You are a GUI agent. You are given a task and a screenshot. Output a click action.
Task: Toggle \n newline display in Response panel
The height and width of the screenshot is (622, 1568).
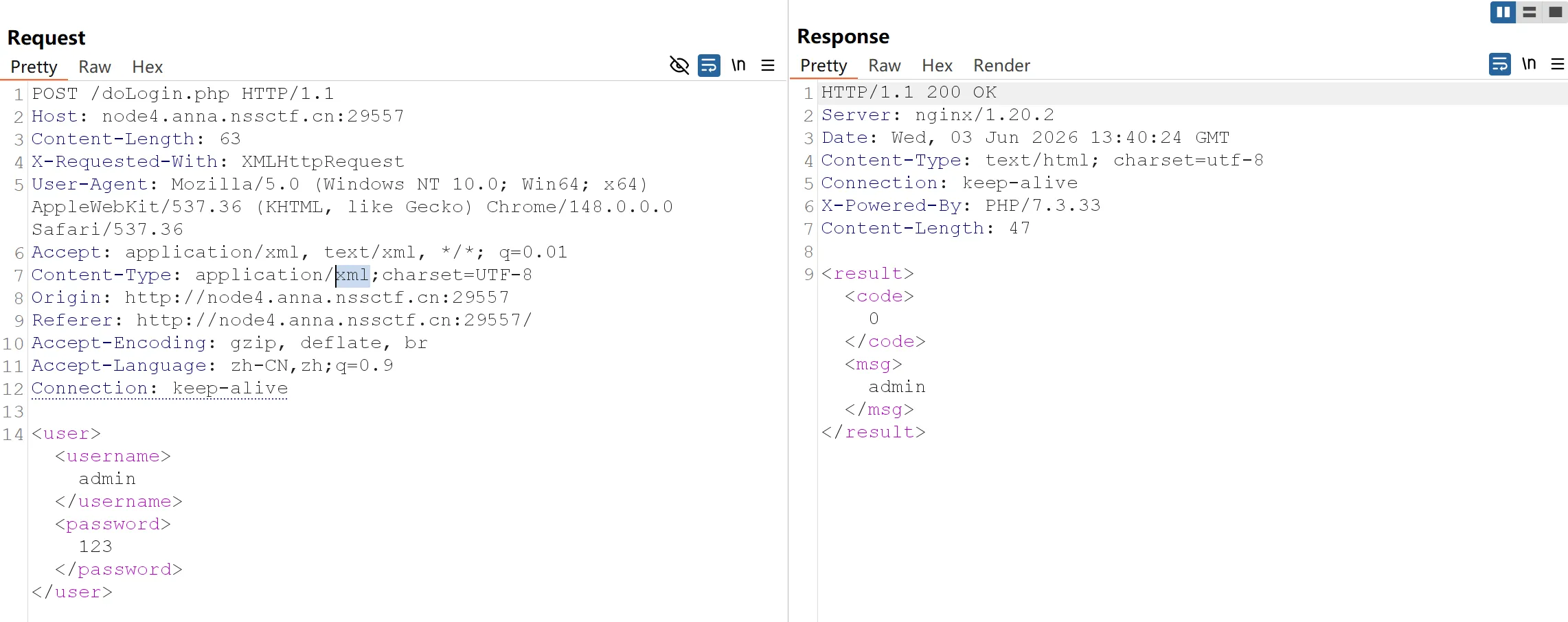coord(1529,64)
